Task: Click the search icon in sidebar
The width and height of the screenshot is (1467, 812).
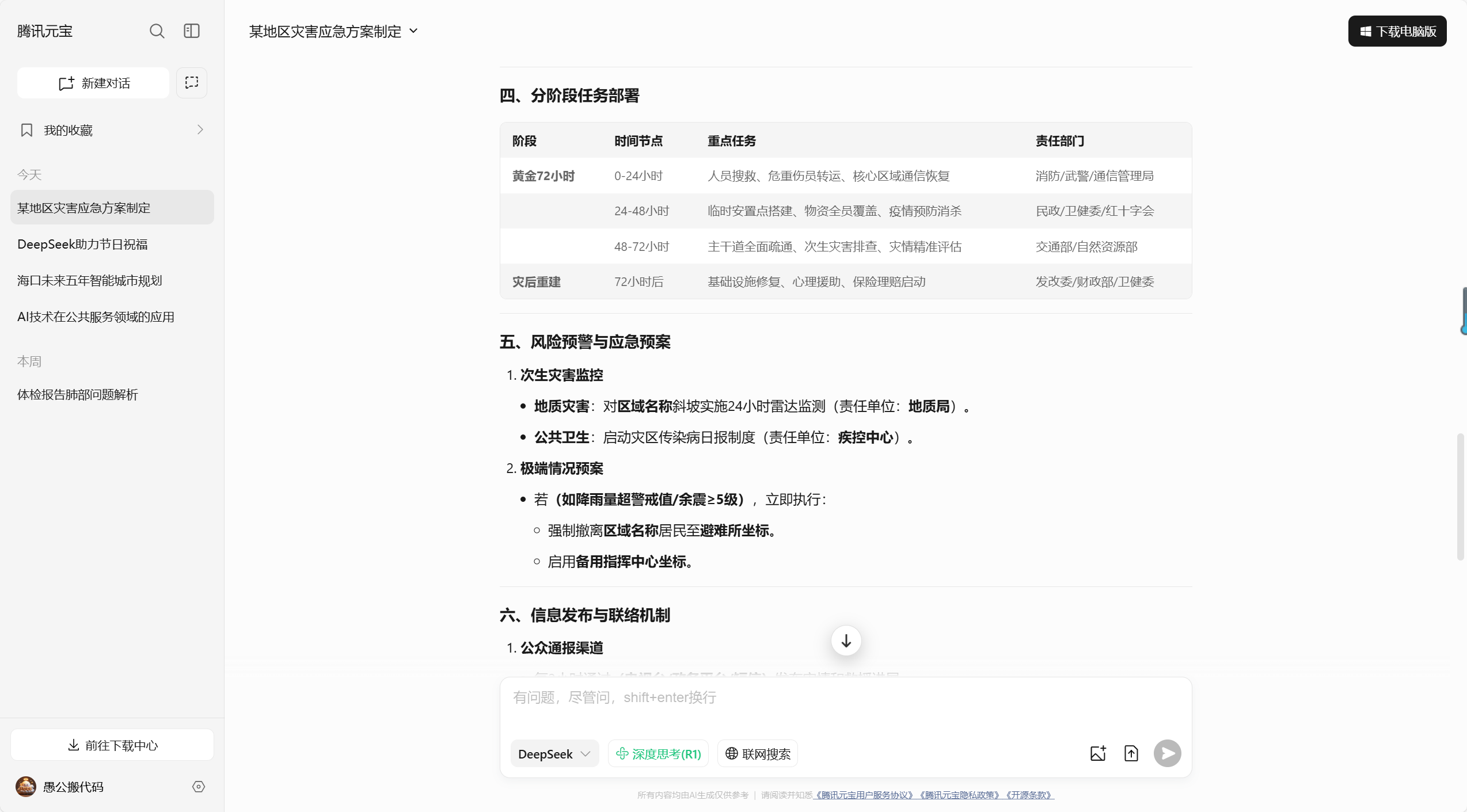Action: [x=157, y=31]
